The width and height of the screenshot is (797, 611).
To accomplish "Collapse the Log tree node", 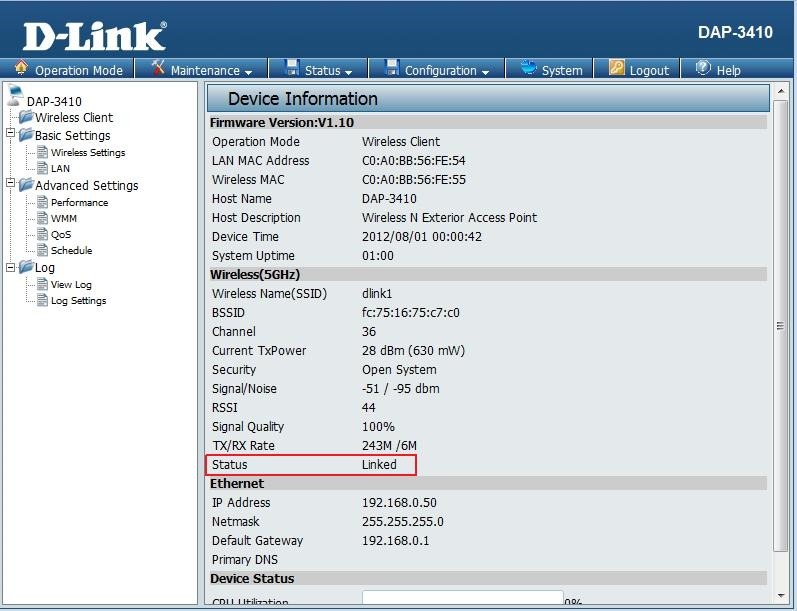I will (11, 267).
